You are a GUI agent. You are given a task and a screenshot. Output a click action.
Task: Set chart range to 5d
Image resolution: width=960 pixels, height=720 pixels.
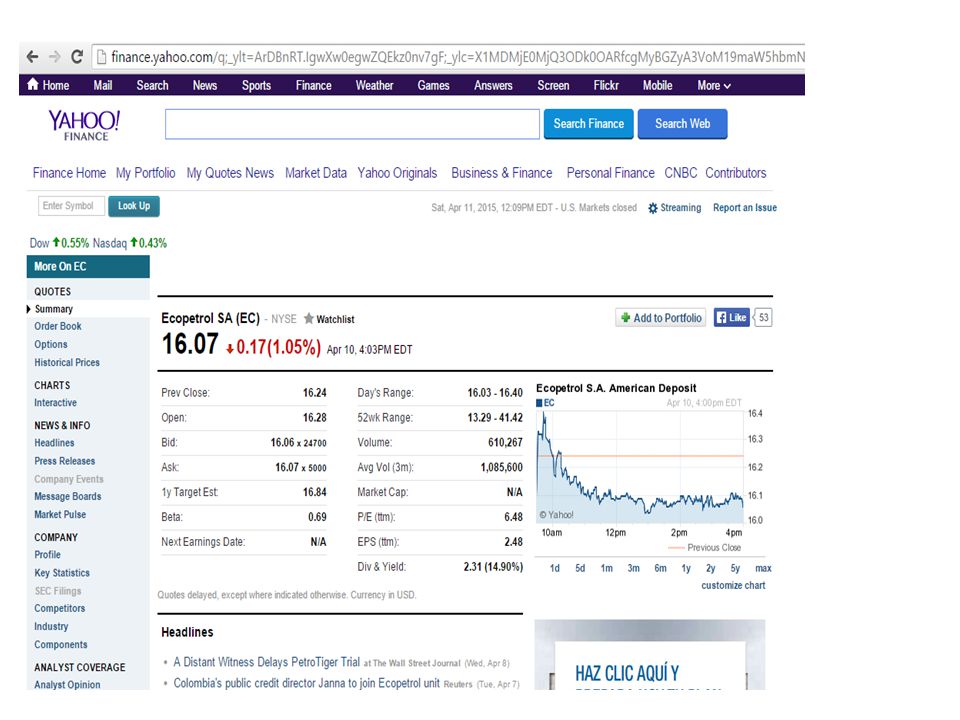click(x=580, y=568)
